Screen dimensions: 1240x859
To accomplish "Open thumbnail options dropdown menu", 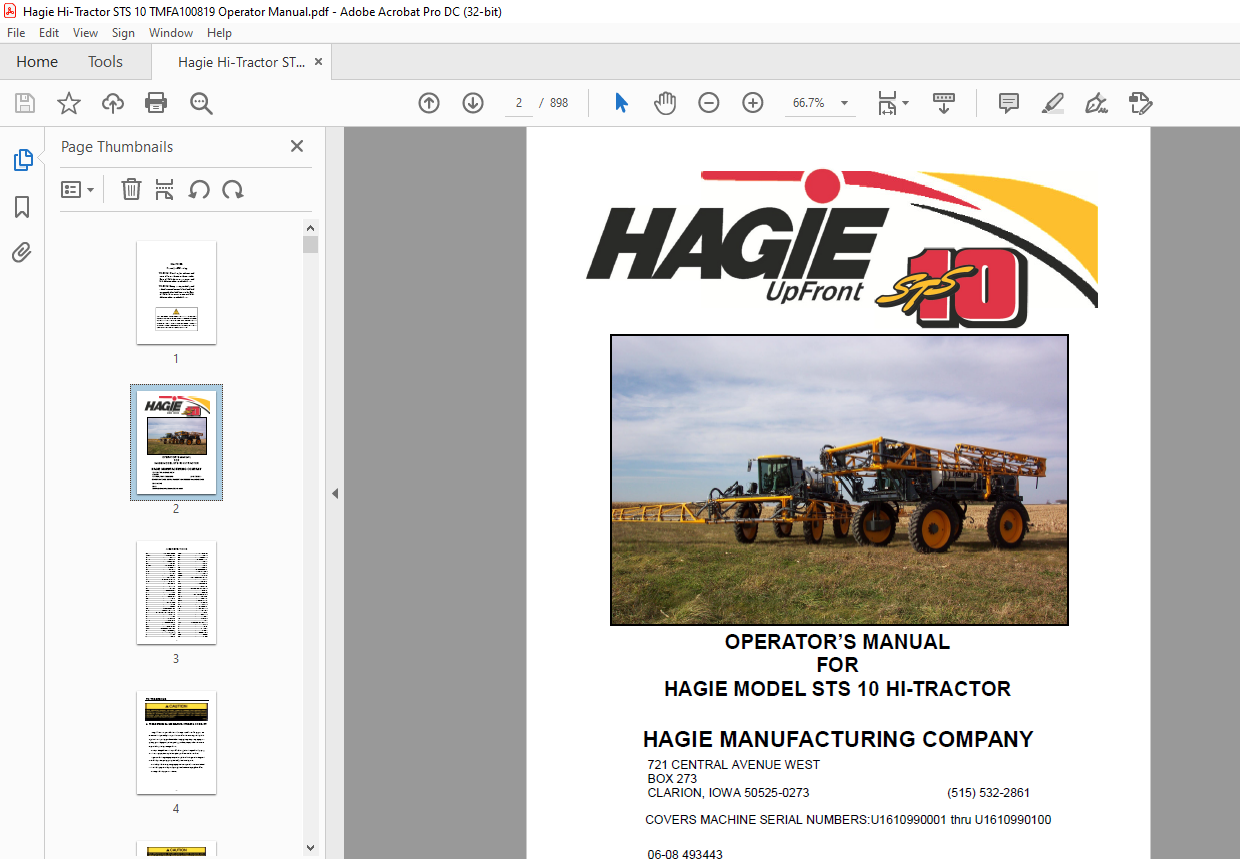I will click(77, 189).
